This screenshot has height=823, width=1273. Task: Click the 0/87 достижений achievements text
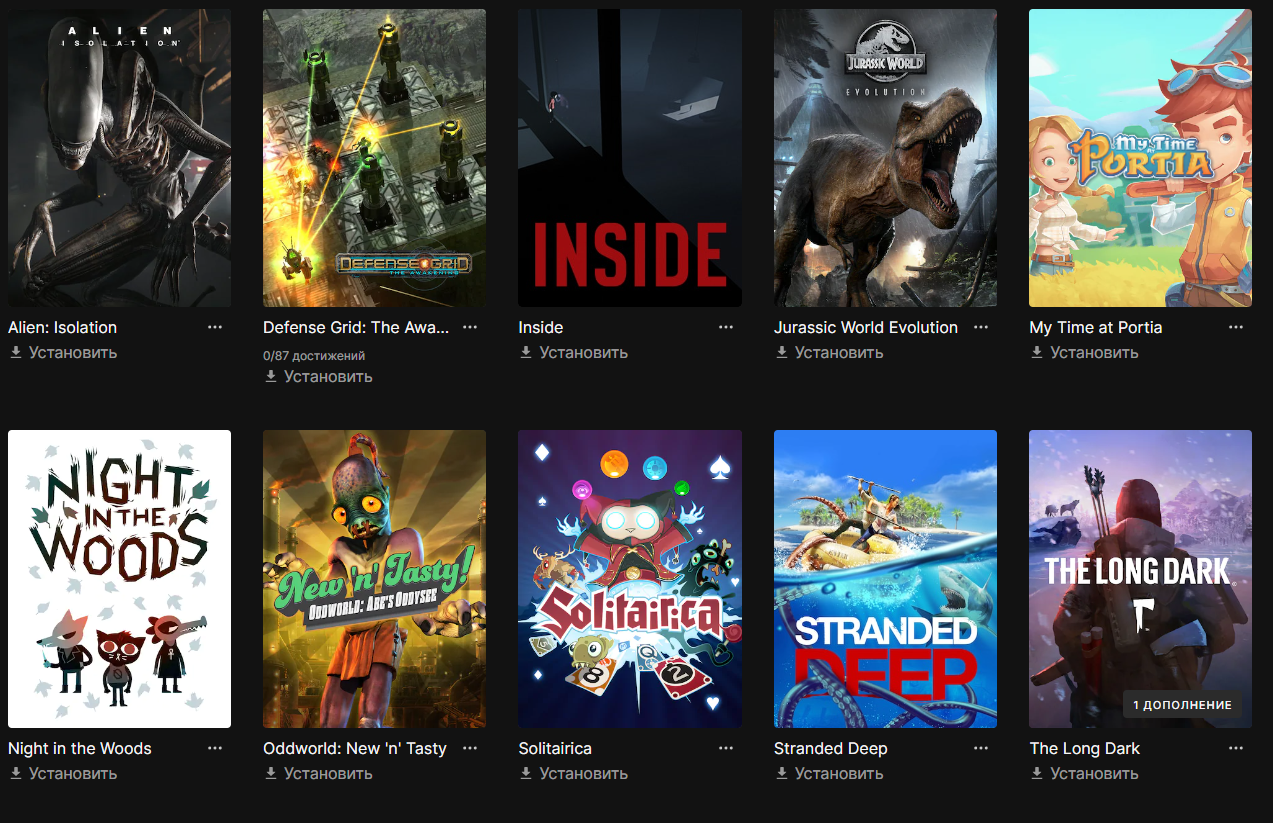coord(314,355)
